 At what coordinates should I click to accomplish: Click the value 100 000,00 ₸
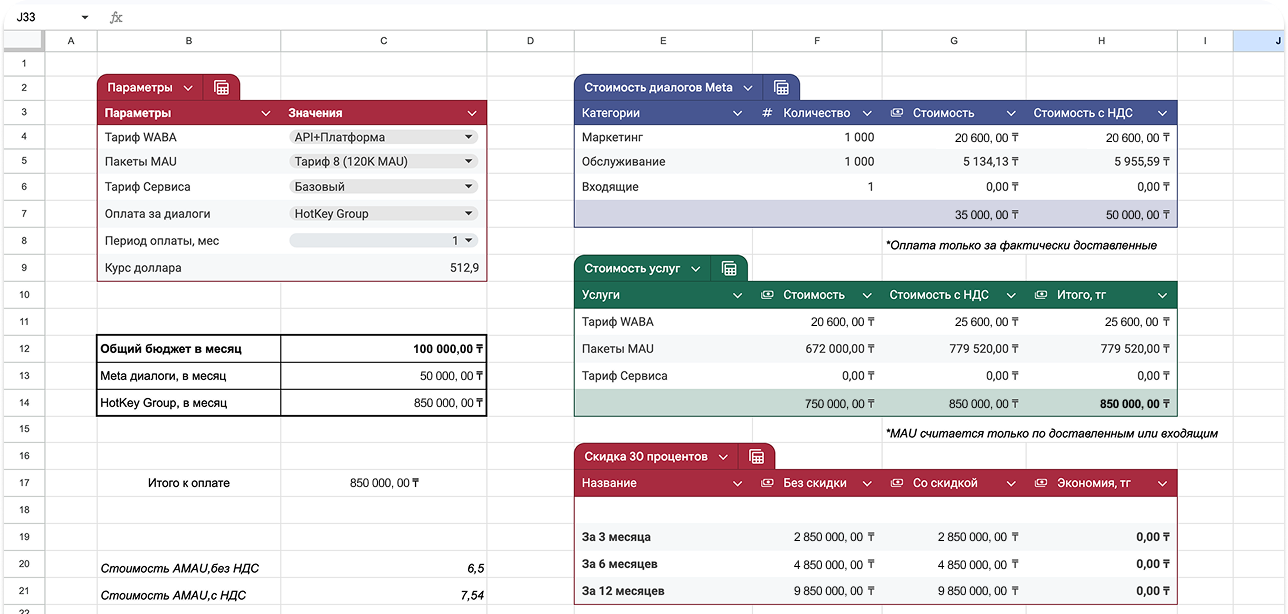click(x=448, y=349)
